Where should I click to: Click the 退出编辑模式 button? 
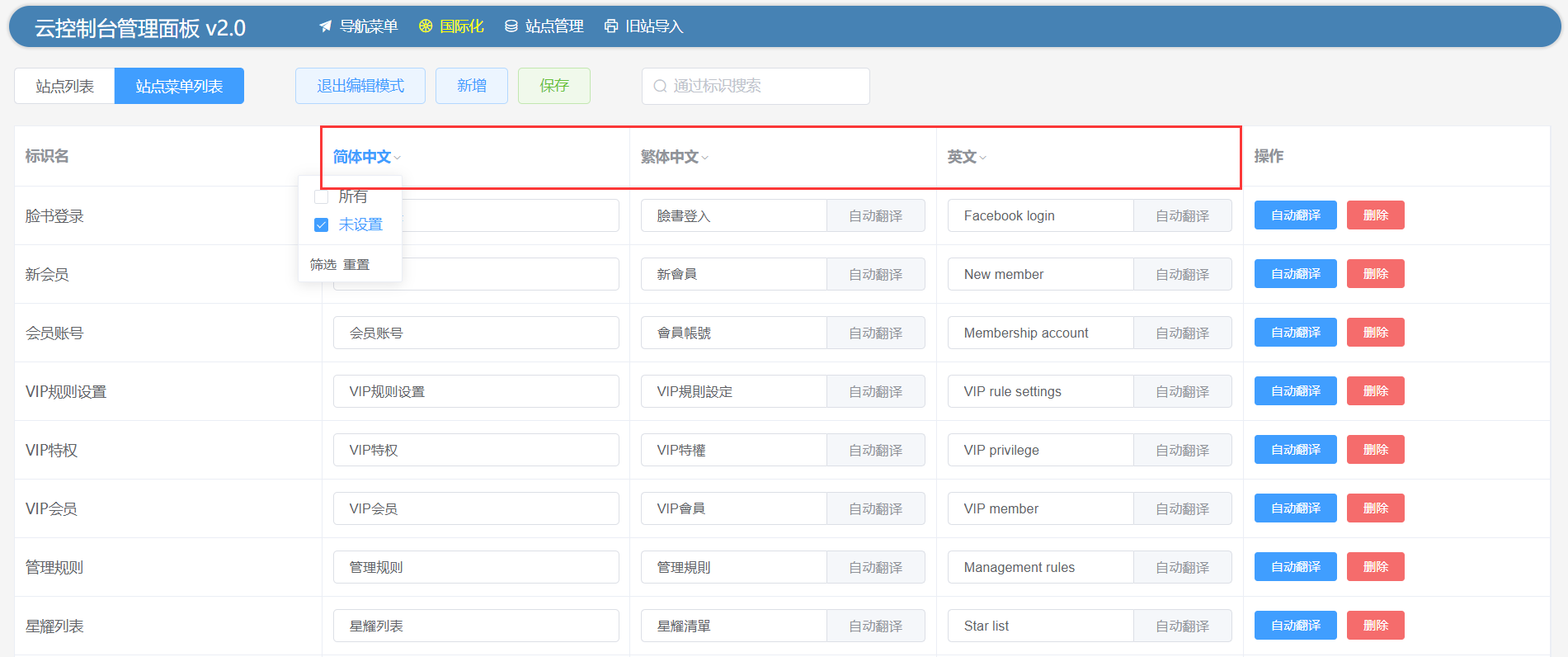coord(360,86)
